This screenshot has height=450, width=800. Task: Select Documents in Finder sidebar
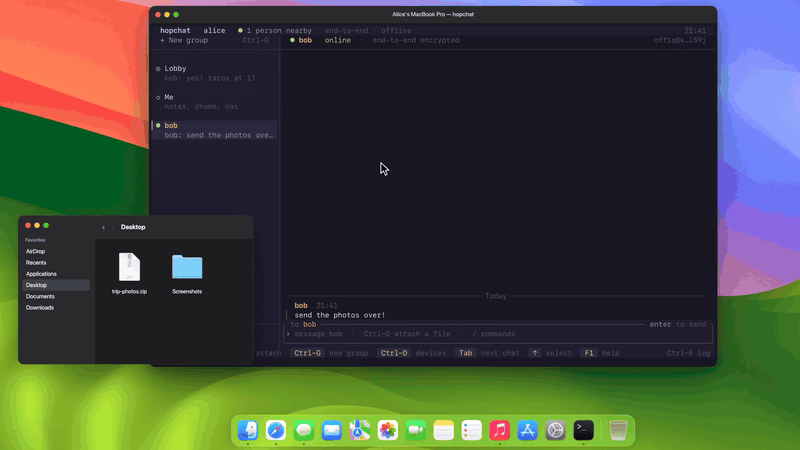click(56, 296)
